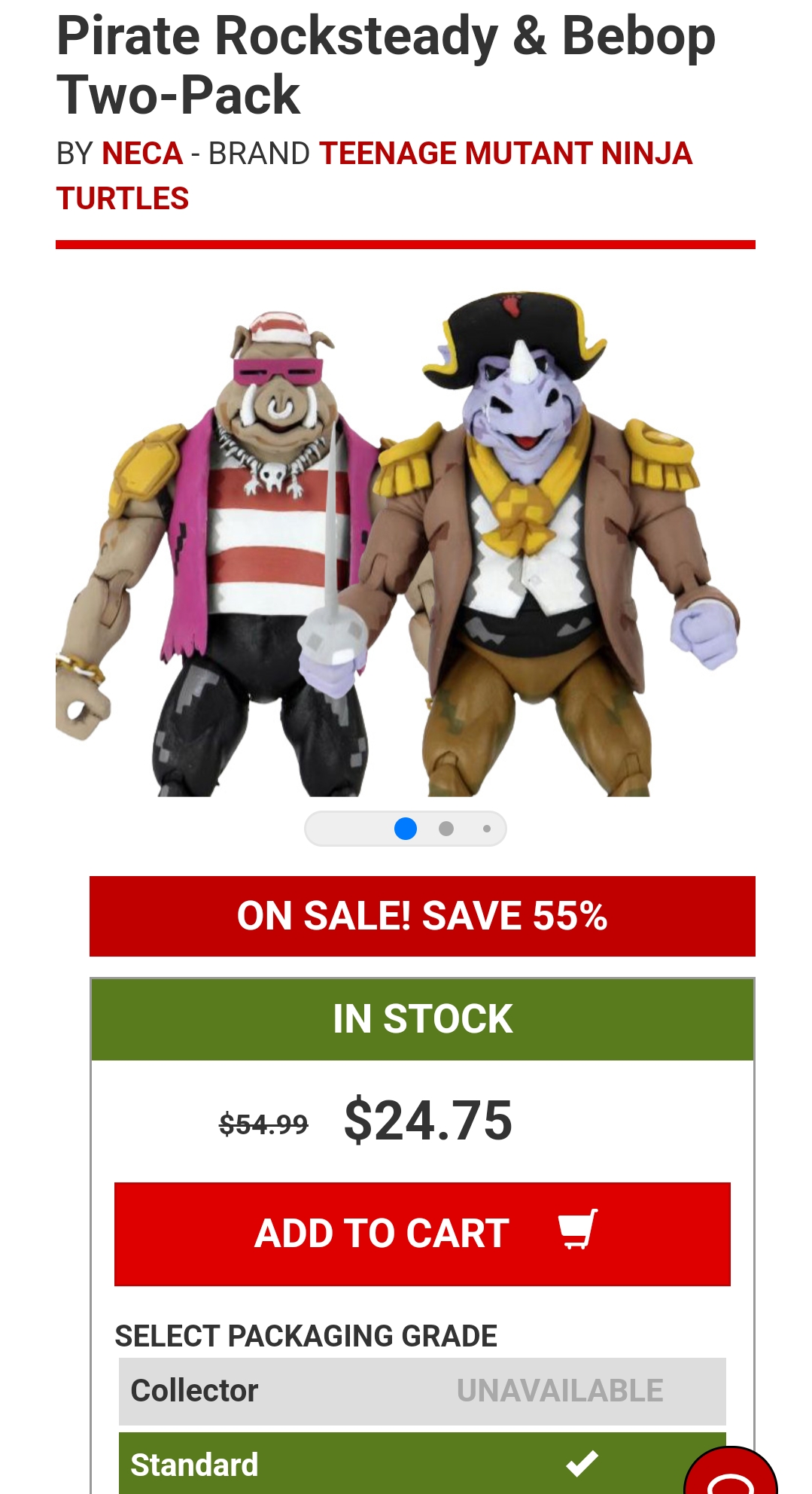The height and width of the screenshot is (1494, 812).
Task: Click the UNAVAILABLE label on Collector
Action: [x=560, y=1391]
